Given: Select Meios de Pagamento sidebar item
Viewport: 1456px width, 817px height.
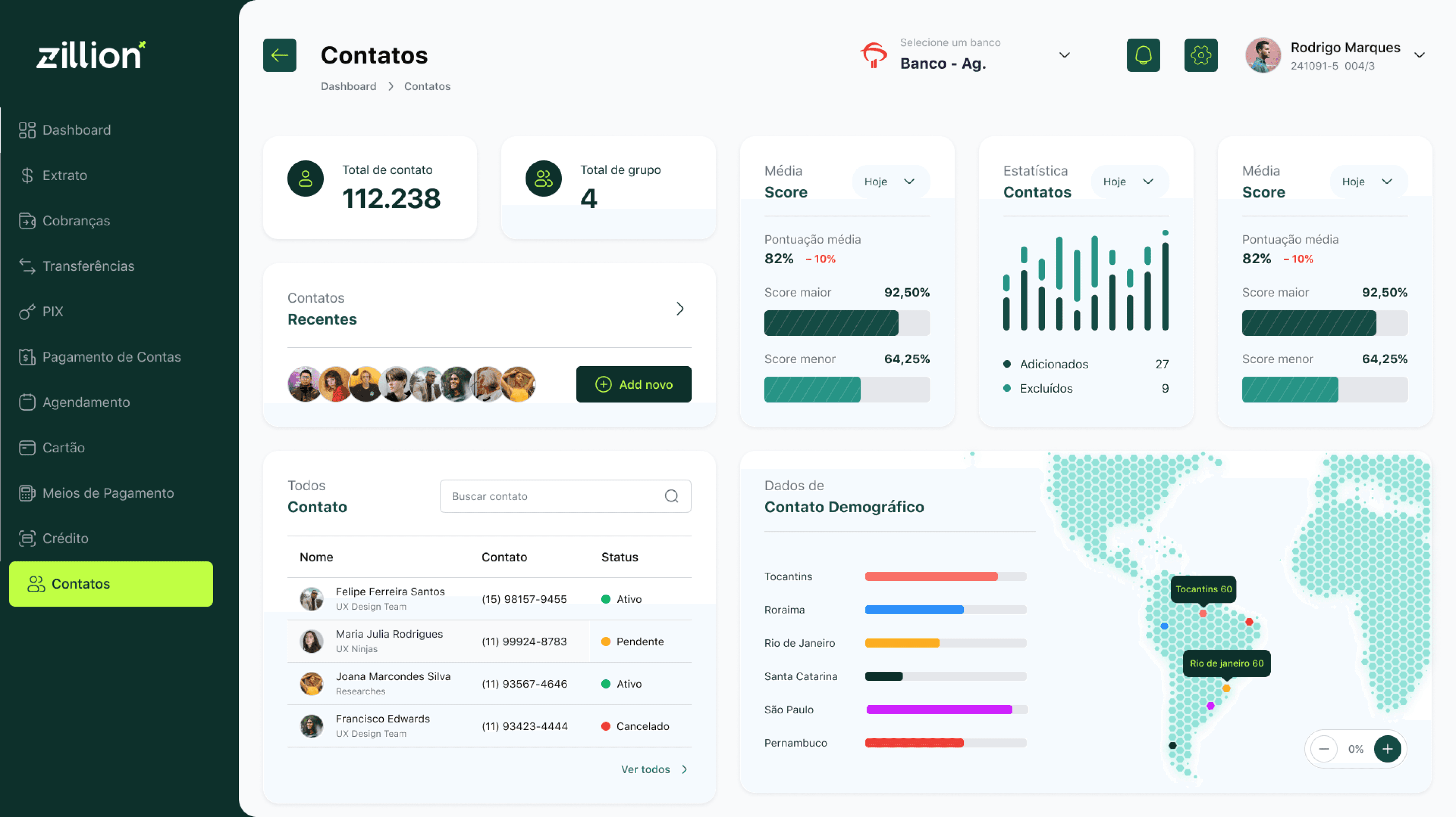Looking at the screenshot, I should 108,493.
